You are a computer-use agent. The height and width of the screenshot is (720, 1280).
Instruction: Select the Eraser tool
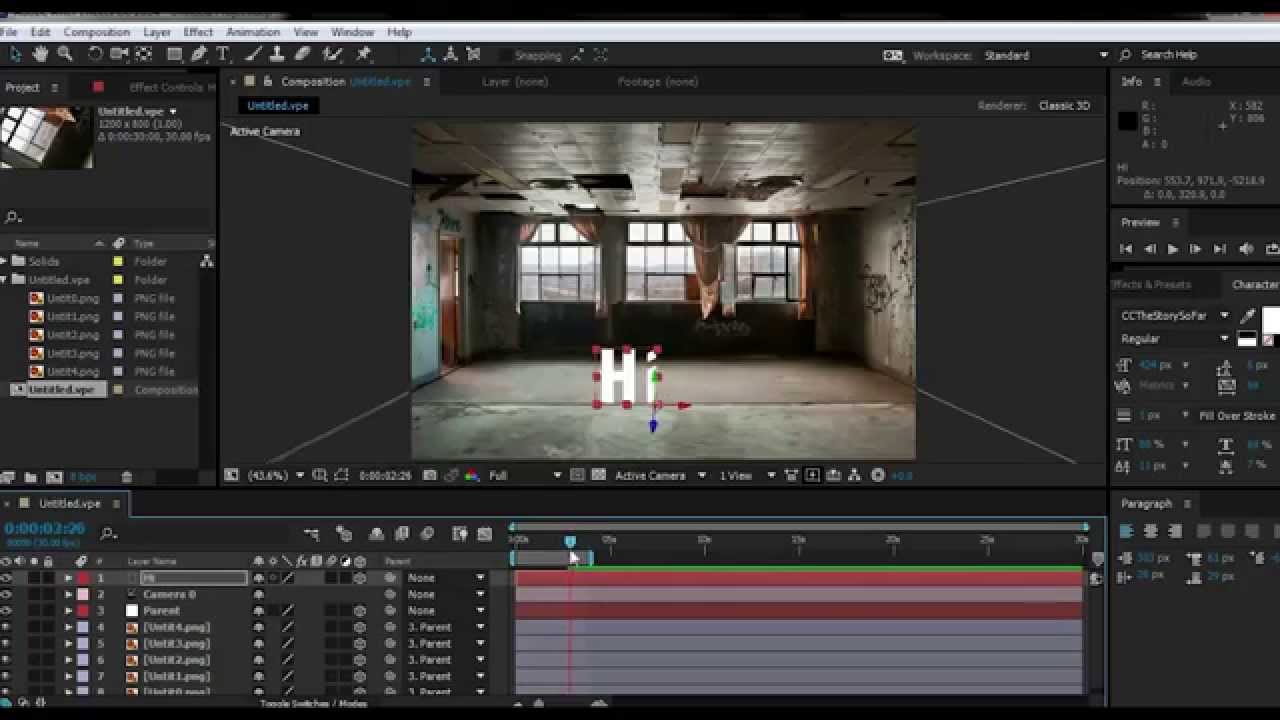303,54
